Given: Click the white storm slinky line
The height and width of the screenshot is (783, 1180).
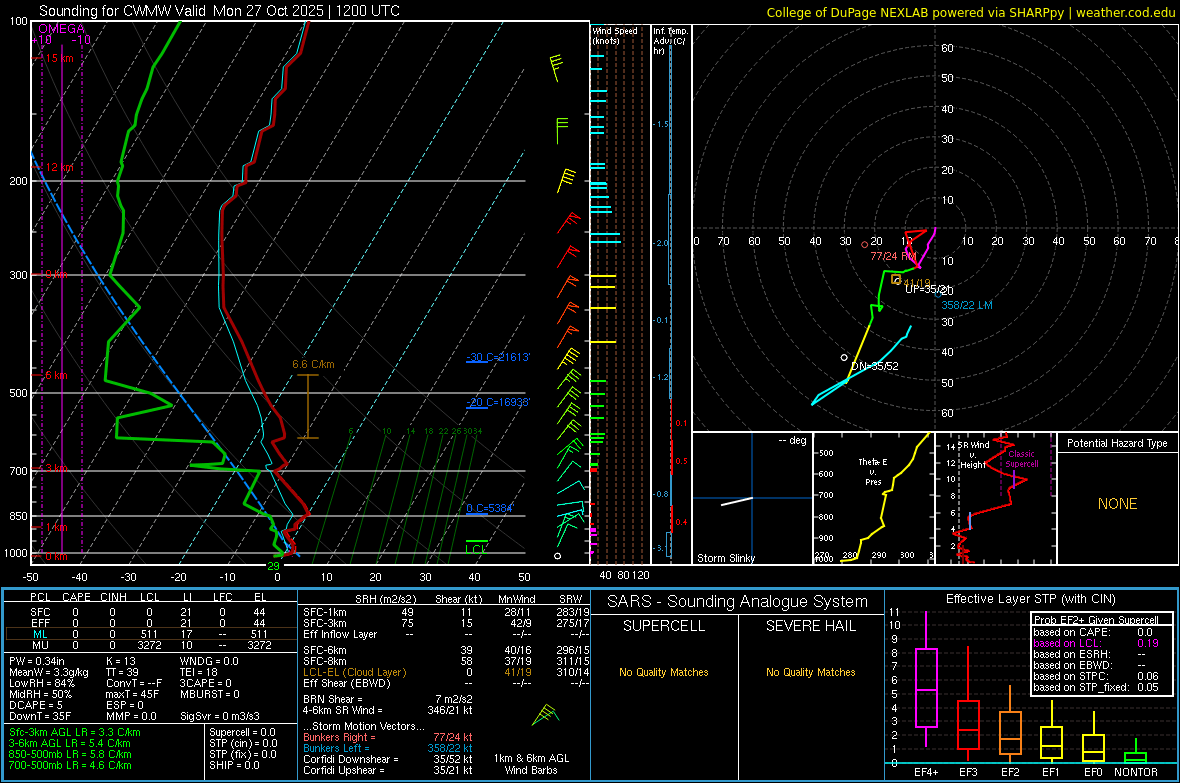Looking at the screenshot, I should pos(737,501).
